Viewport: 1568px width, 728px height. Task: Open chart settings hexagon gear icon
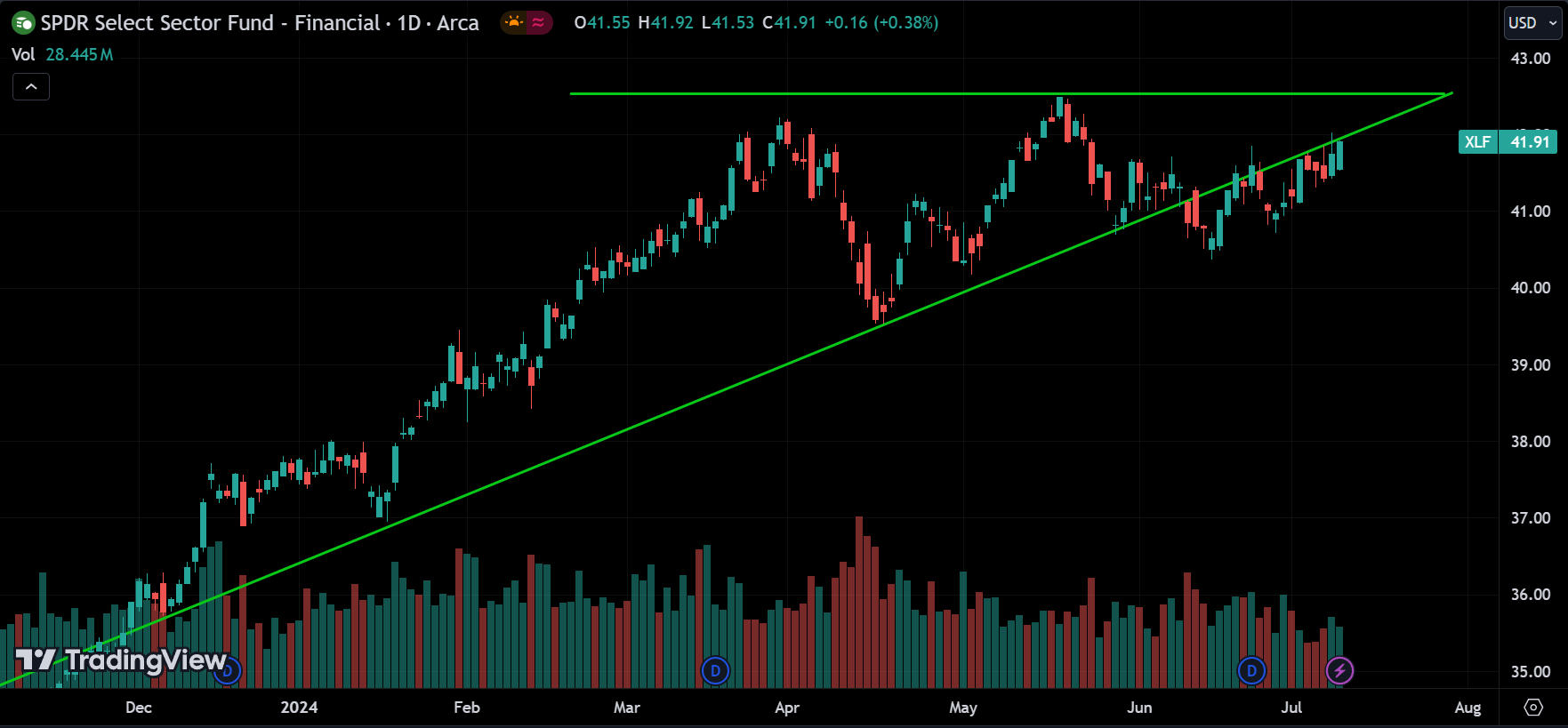tap(1533, 708)
